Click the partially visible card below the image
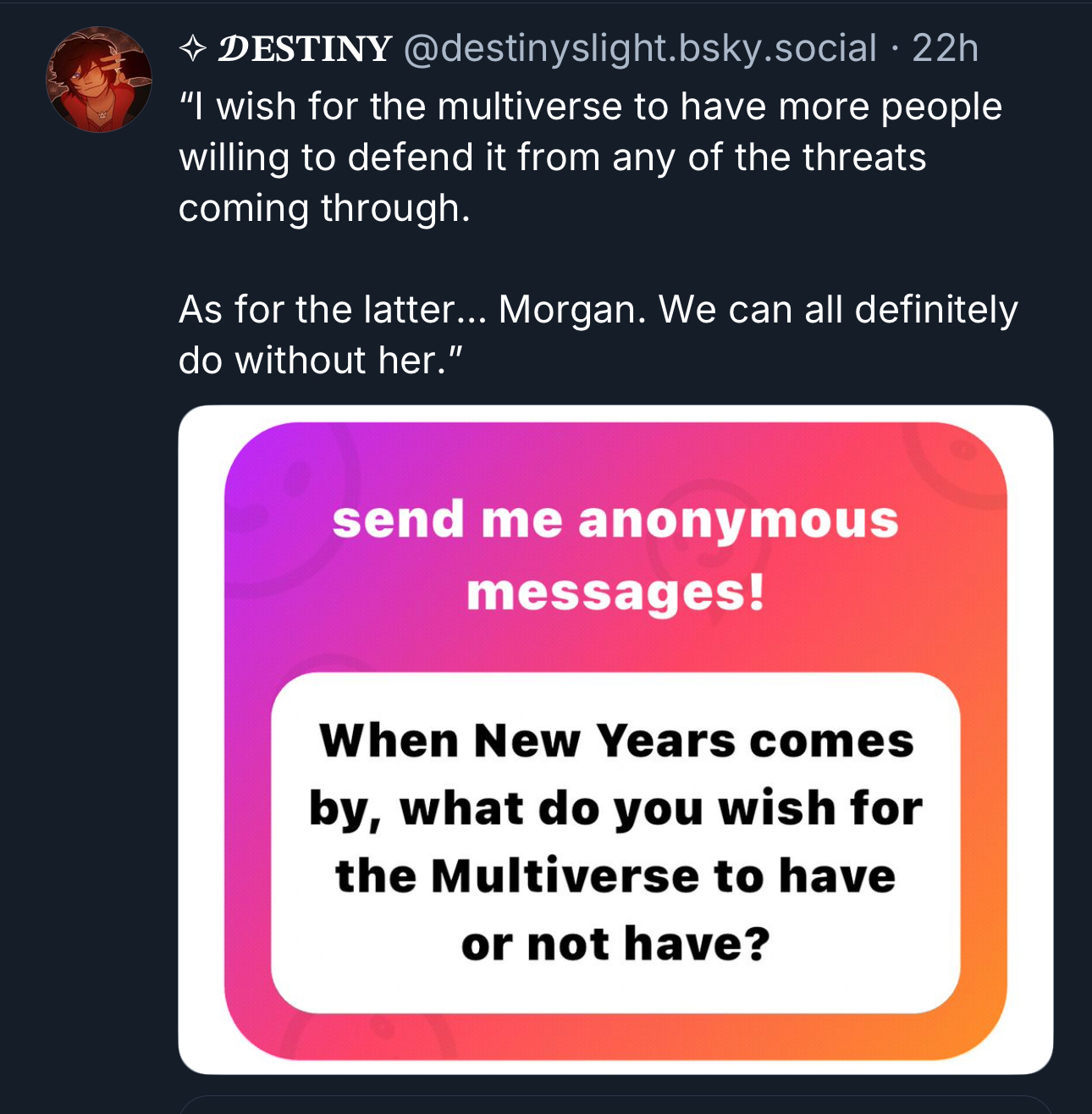 (x=615, y=1106)
